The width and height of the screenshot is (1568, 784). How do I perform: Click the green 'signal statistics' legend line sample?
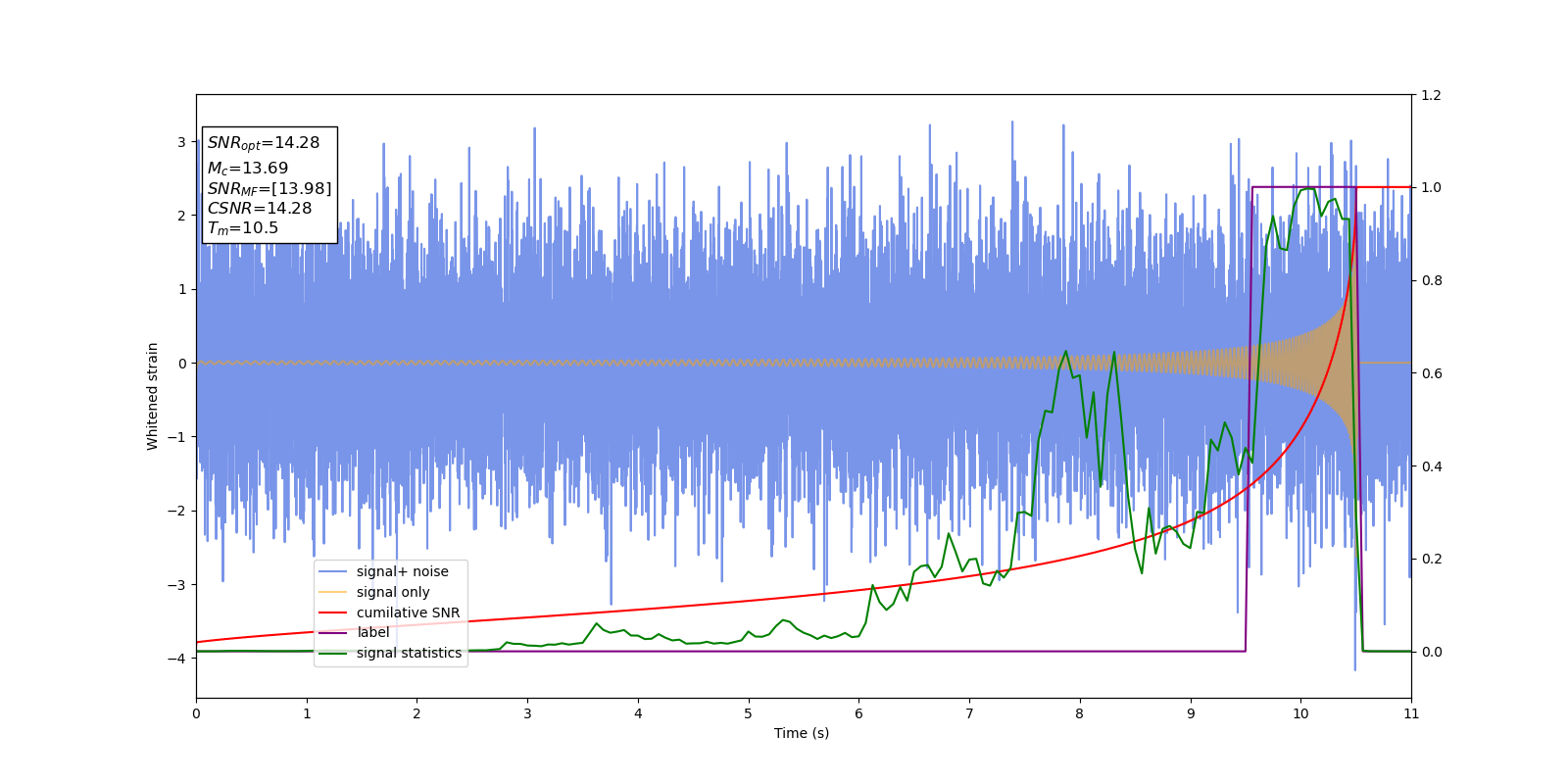click(x=333, y=653)
